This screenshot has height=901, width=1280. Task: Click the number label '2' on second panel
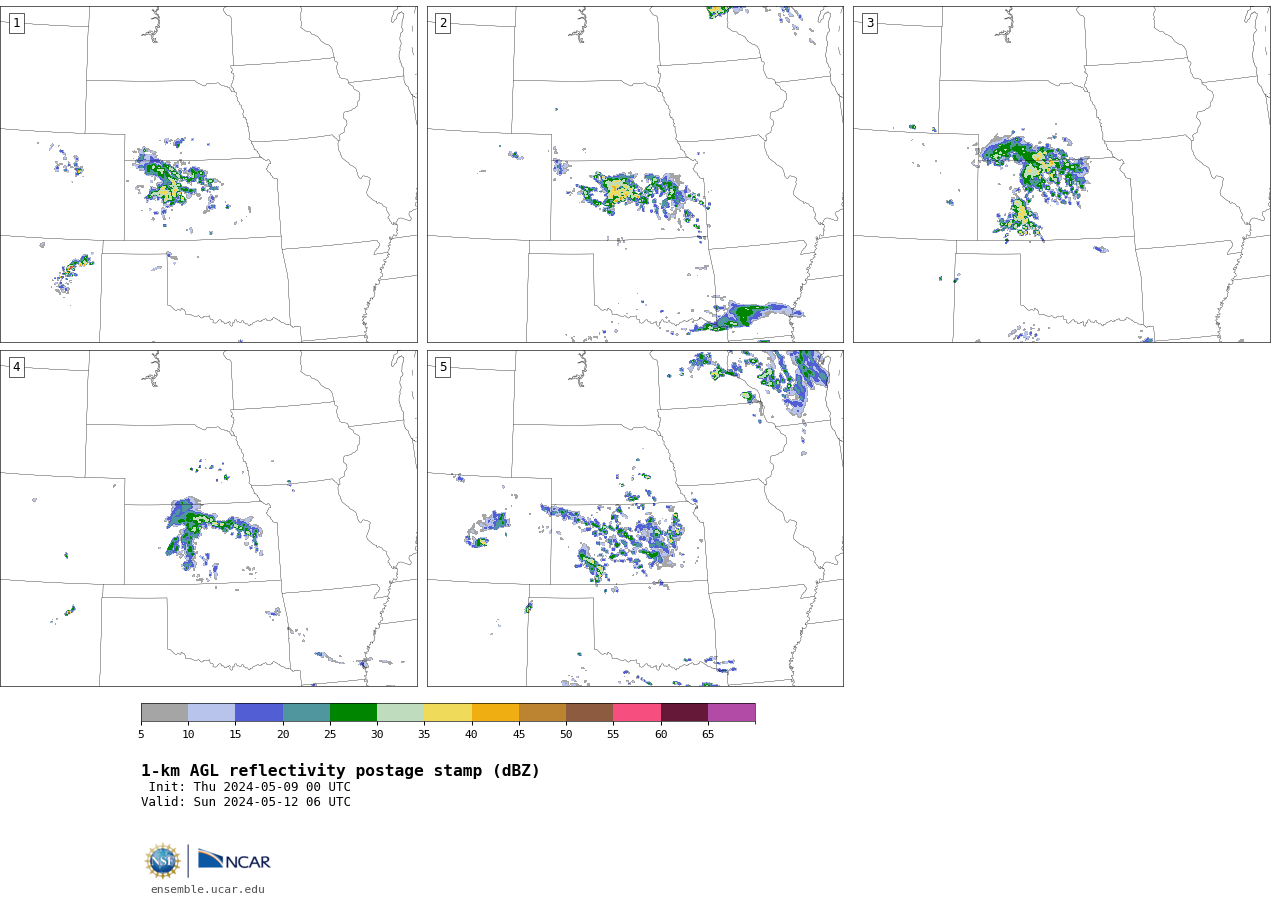443,23
